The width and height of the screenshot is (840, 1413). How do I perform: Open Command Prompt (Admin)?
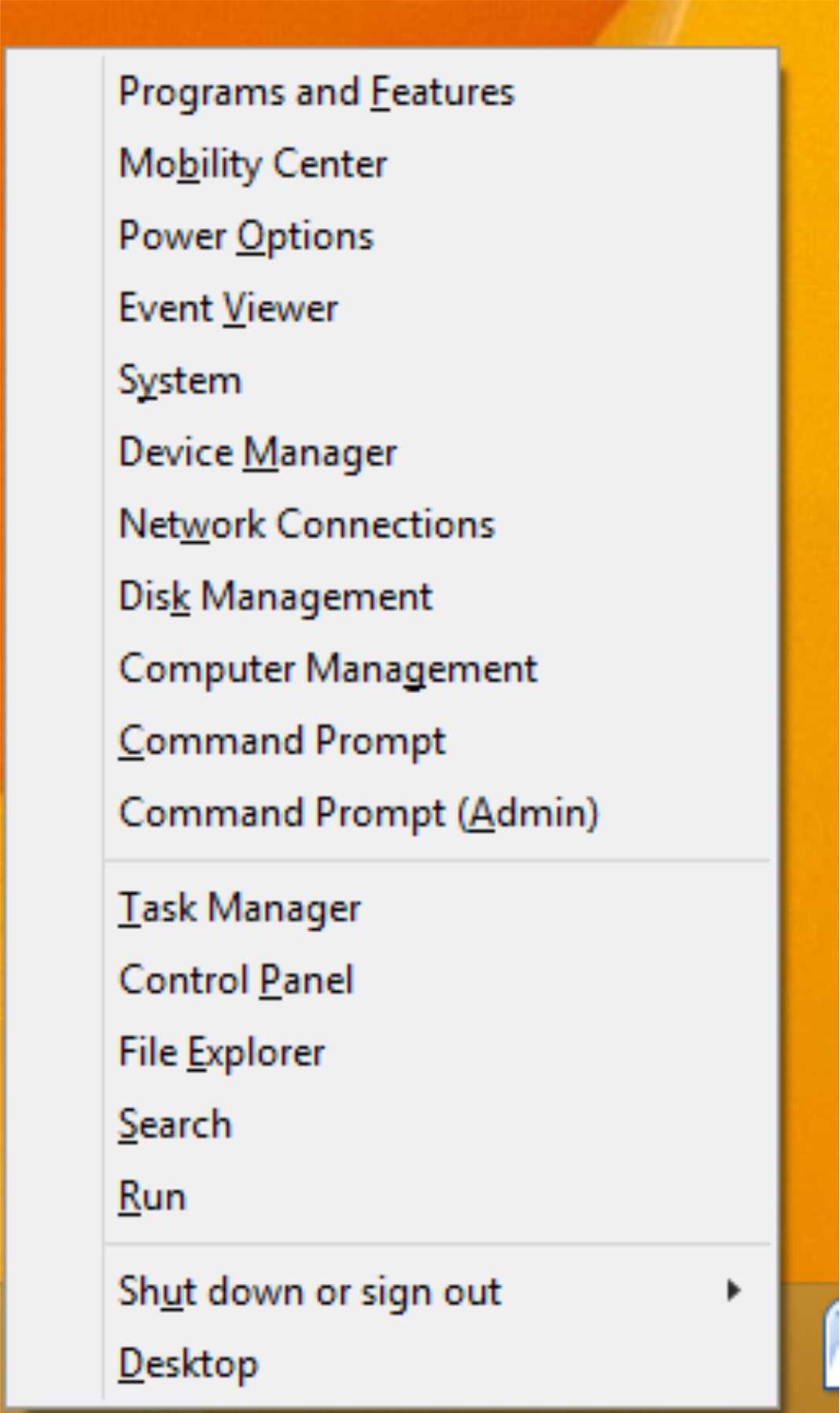(x=359, y=813)
